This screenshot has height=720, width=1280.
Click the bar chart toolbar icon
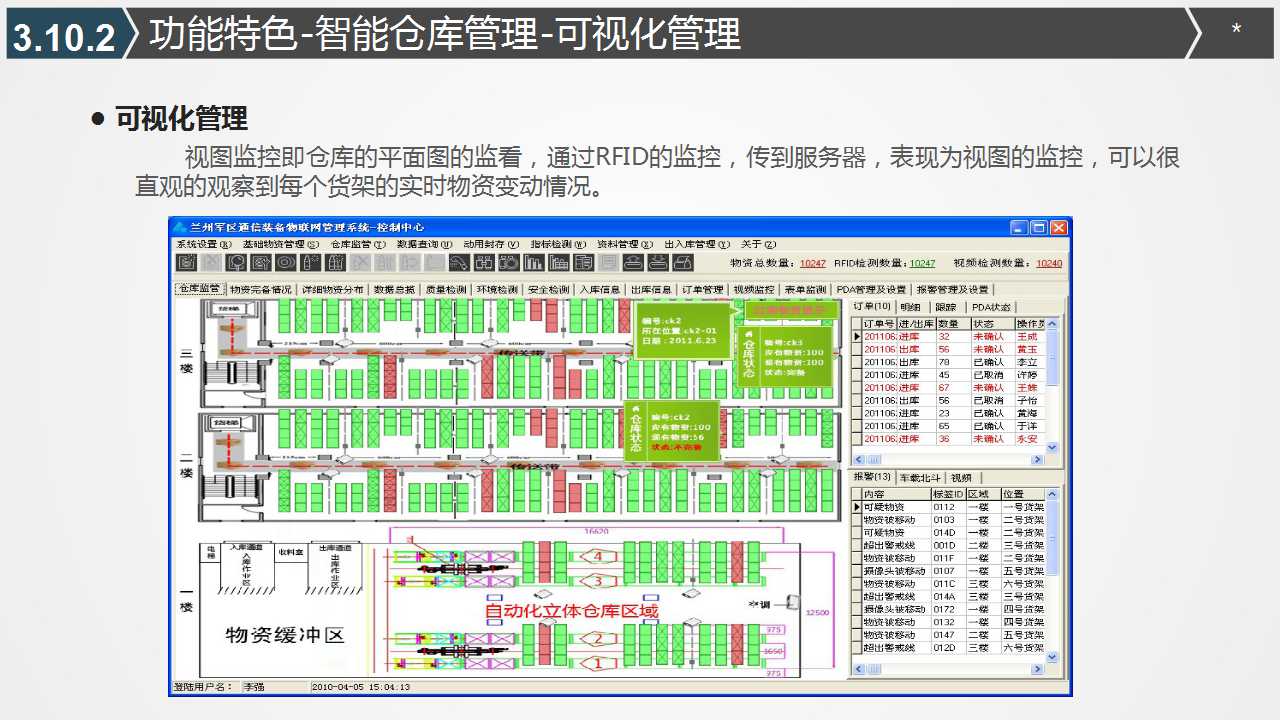click(x=534, y=263)
